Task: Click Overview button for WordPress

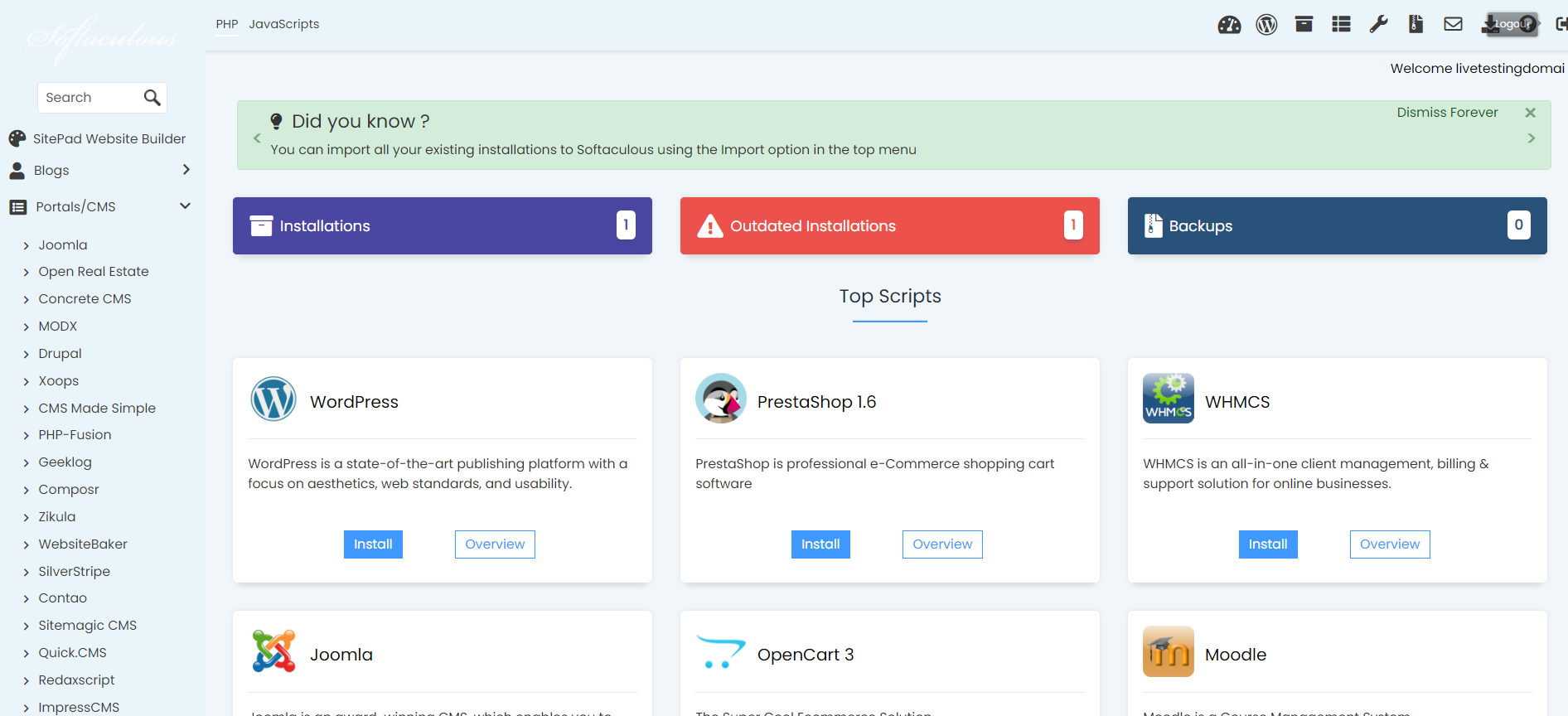Action: 495,544
